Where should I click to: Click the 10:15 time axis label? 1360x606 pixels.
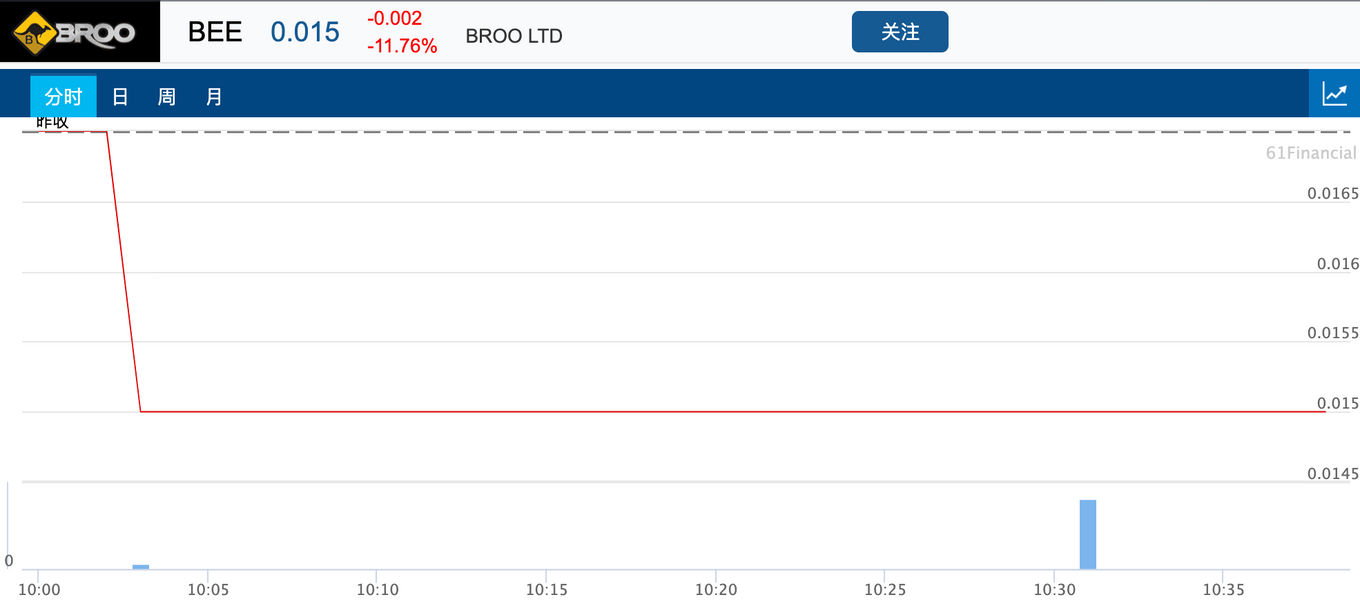pyautogui.click(x=547, y=590)
